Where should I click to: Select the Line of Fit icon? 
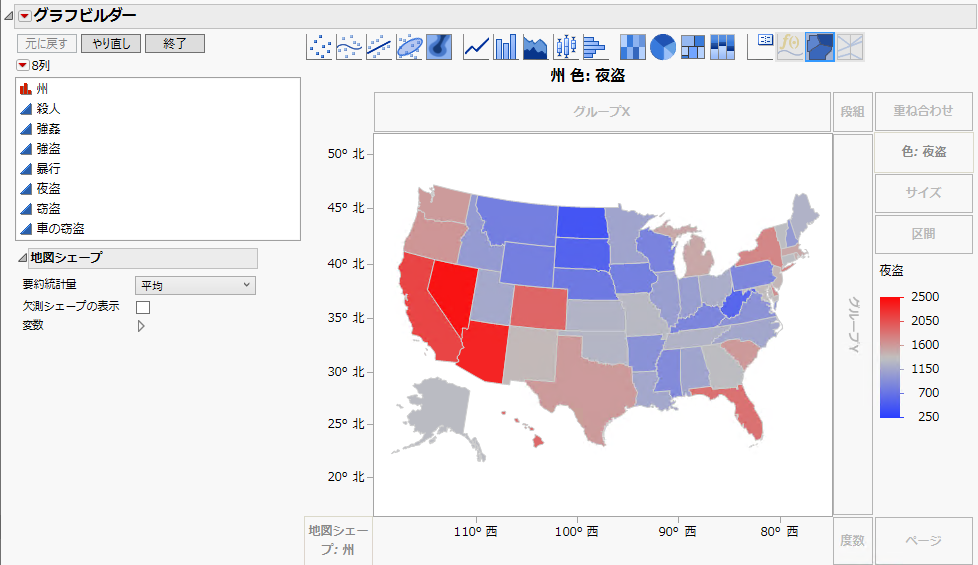(379, 47)
